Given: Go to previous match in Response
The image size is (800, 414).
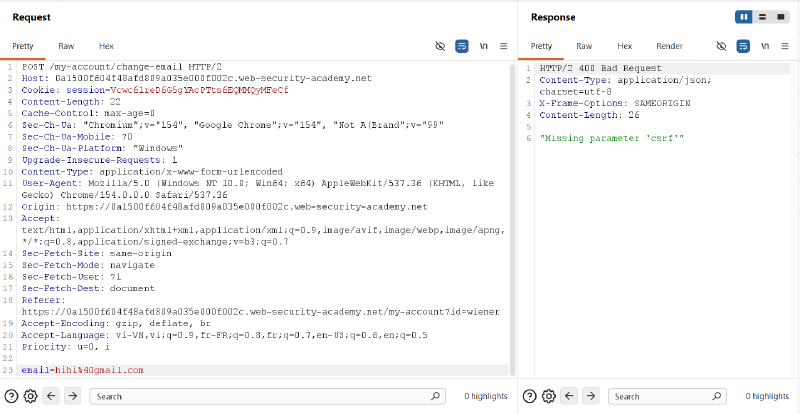Looking at the screenshot, I should (x=570, y=396).
